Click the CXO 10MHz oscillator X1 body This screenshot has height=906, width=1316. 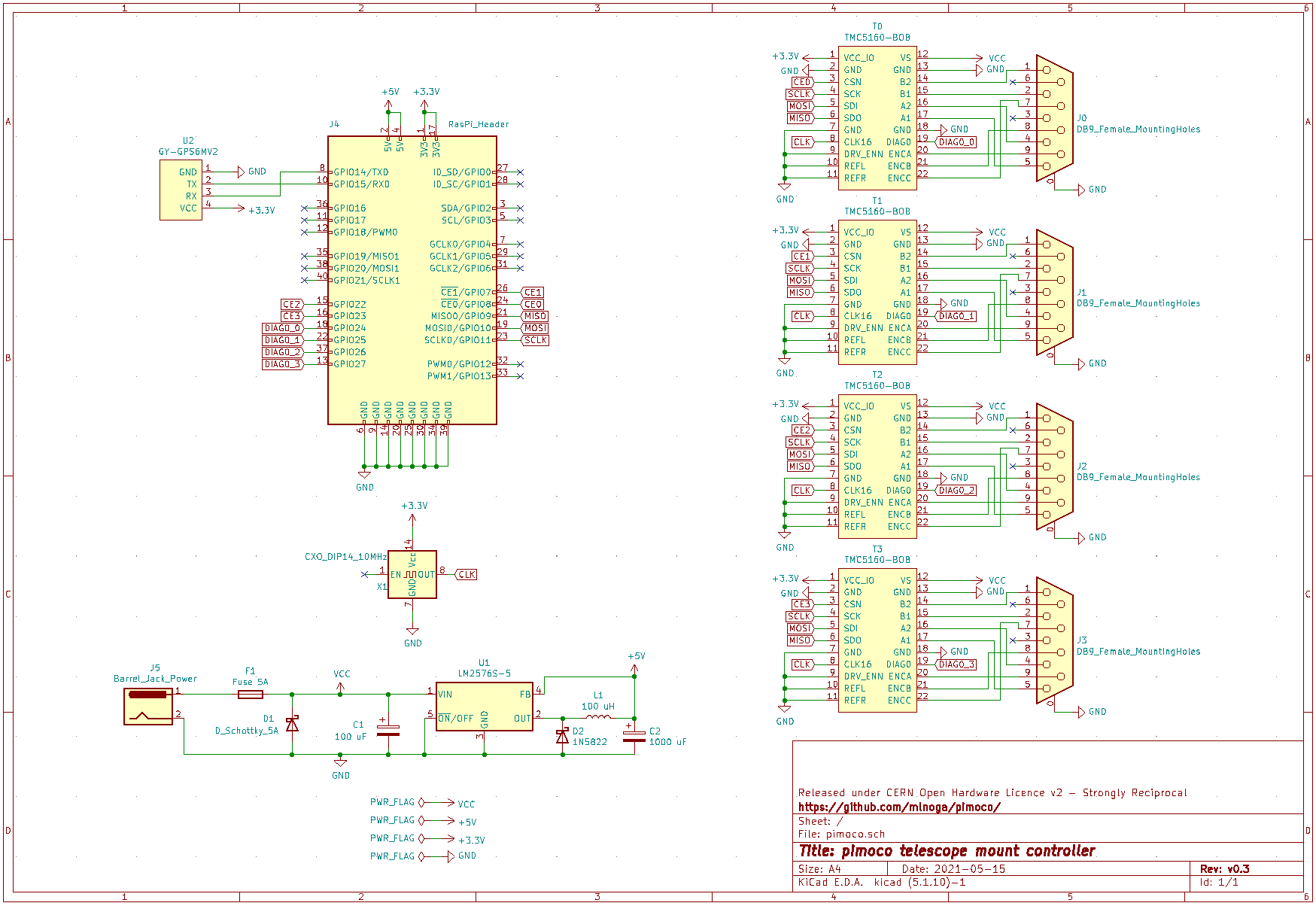pos(412,574)
